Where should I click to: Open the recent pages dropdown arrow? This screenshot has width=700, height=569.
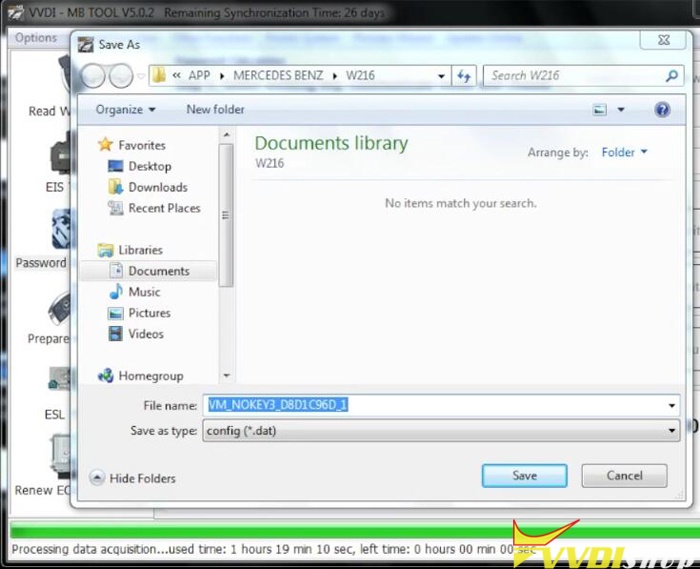coord(141,76)
